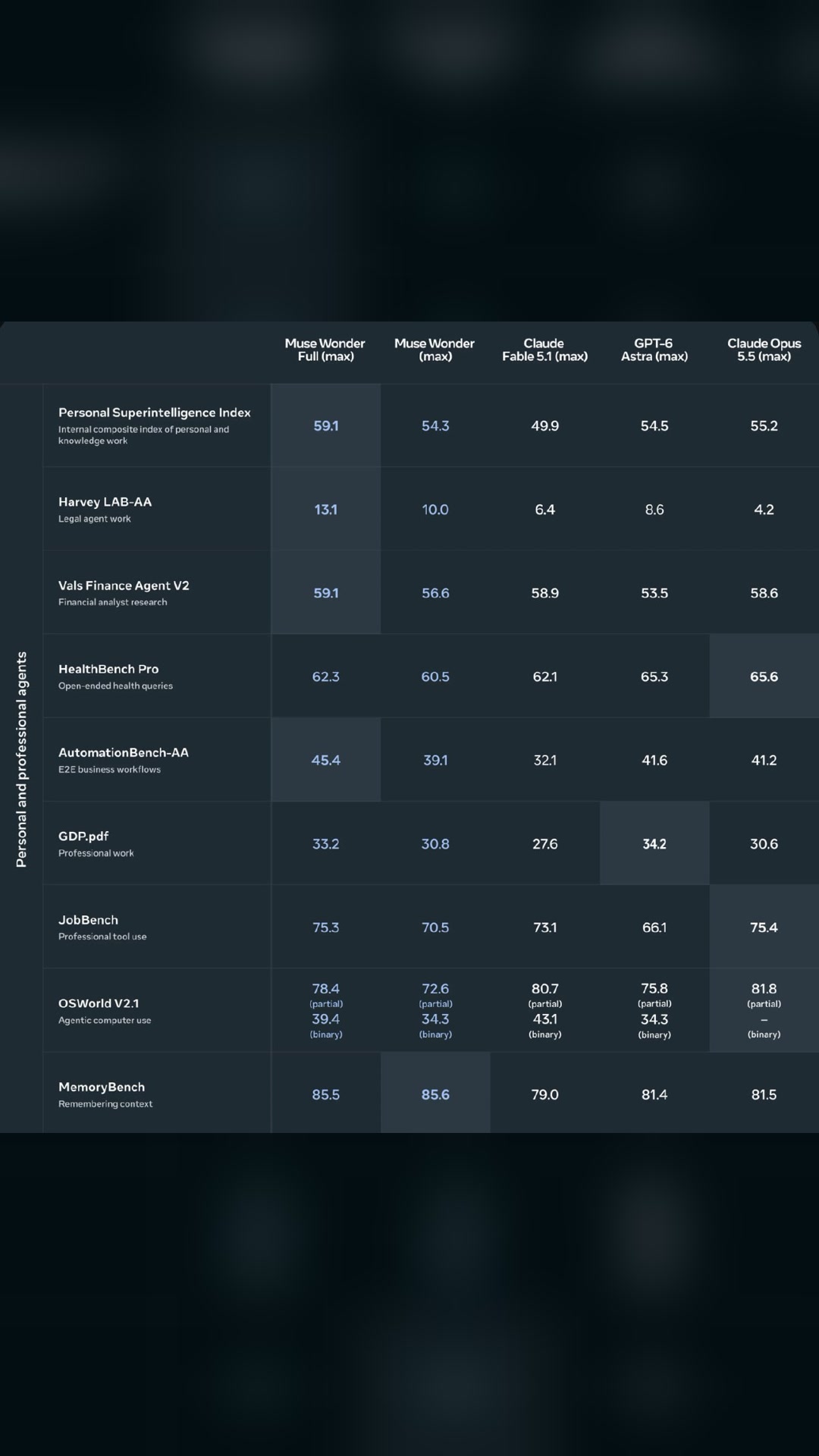Select the Claude Fable 5.1 (max) column header

click(544, 350)
